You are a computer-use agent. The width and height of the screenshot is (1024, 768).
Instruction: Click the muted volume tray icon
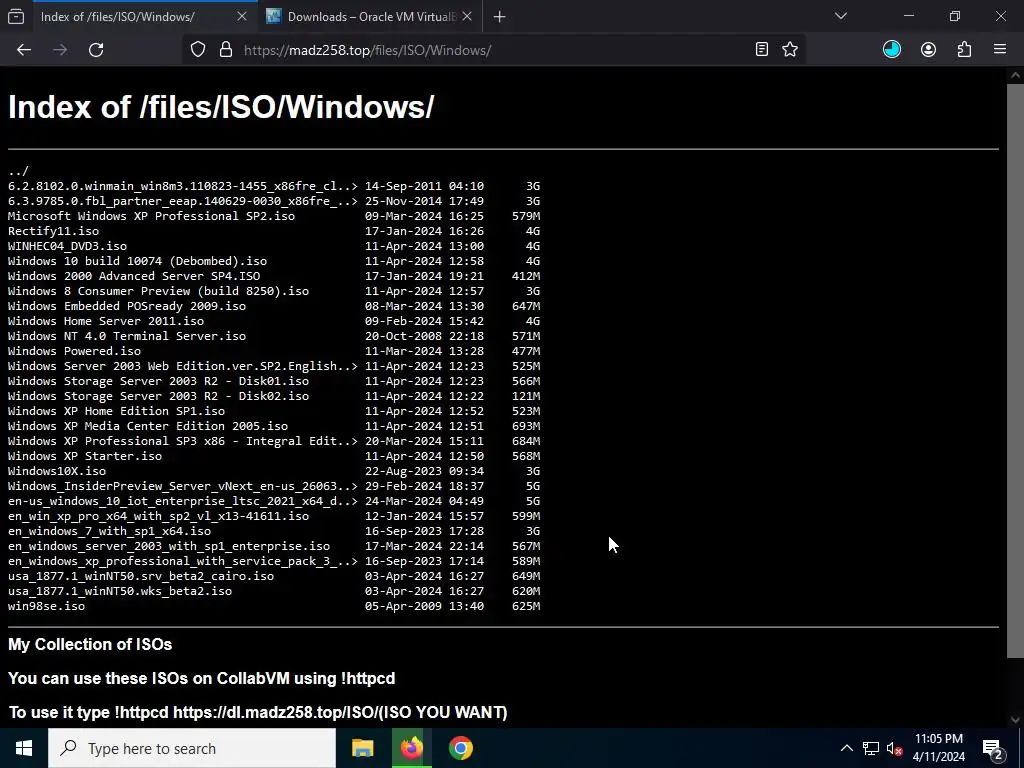895,748
